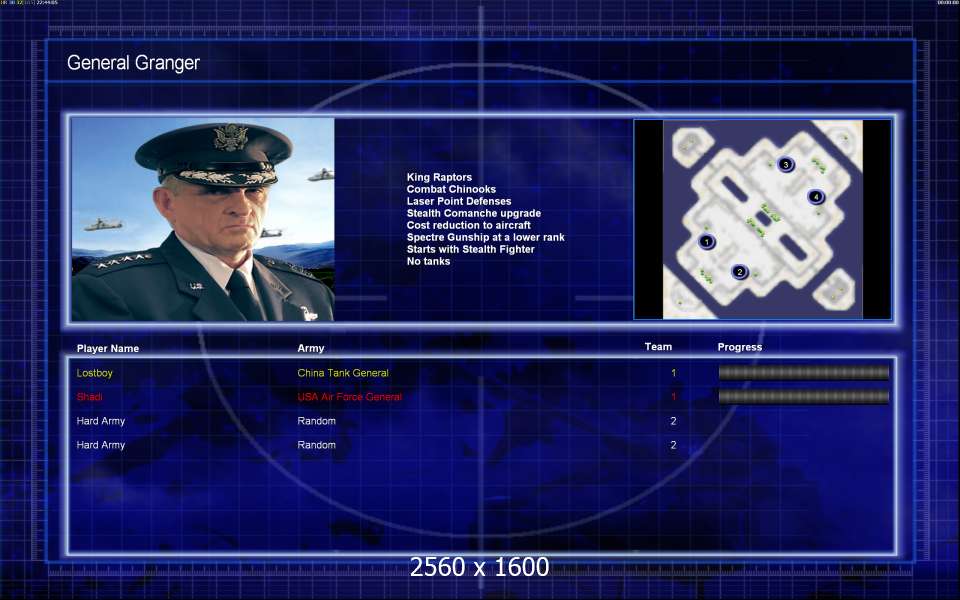Image resolution: width=960 pixels, height=600 pixels.
Task: Click Lostboy's loading progress bar
Action: tap(803, 373)
